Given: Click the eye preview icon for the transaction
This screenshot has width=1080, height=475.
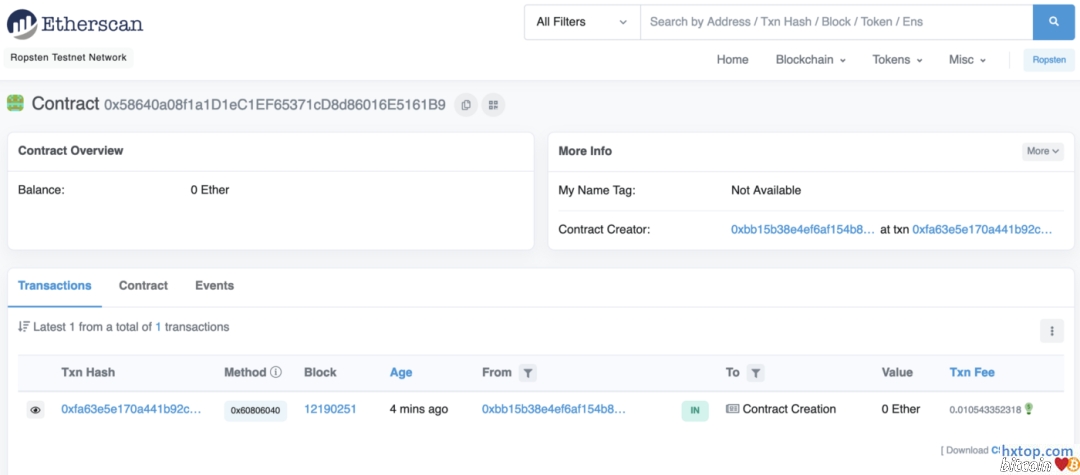Looking at the screenshot, I should tap(36, 410).
